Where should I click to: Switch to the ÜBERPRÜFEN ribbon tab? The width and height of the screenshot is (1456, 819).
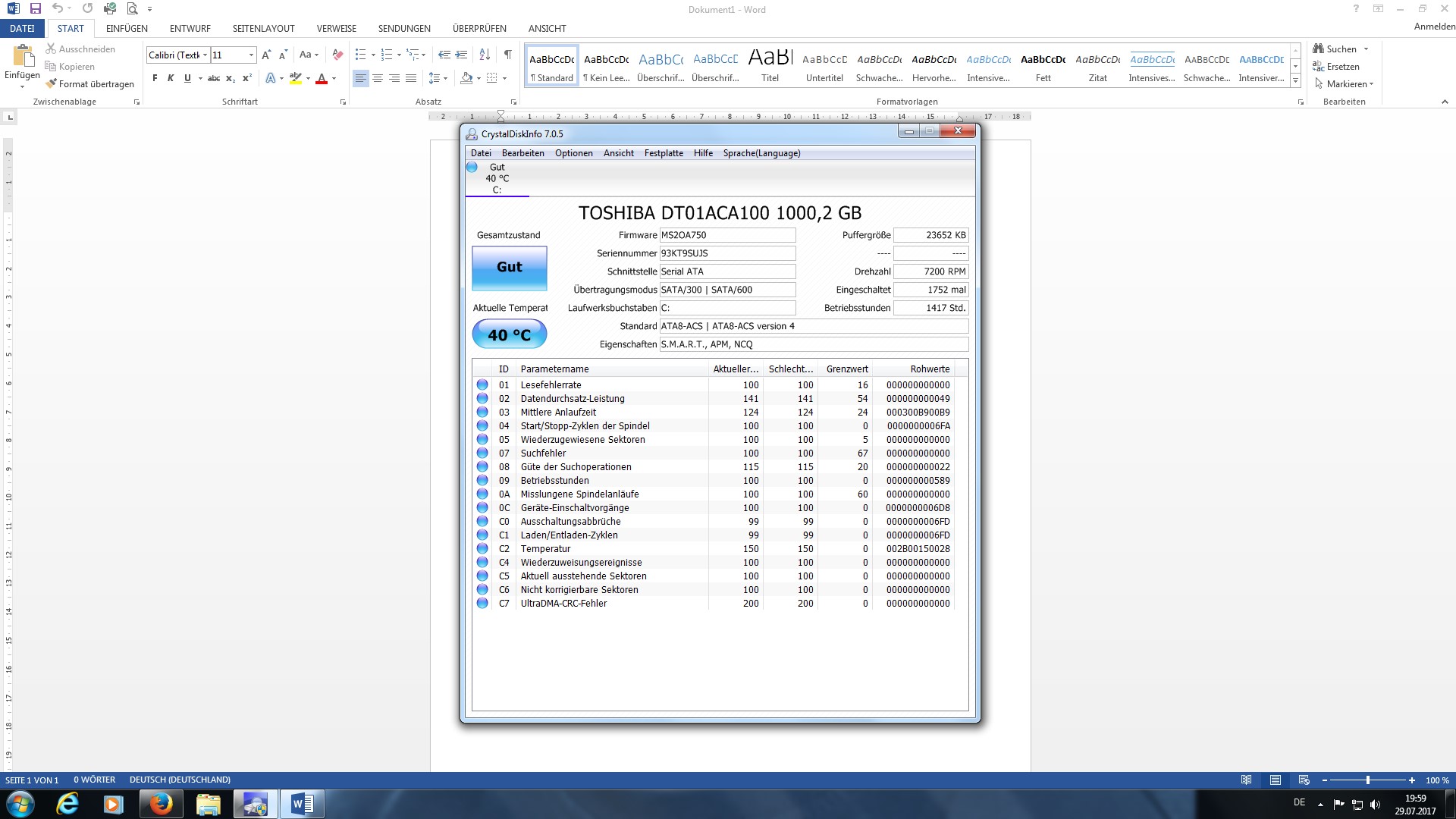pos(479,29)
